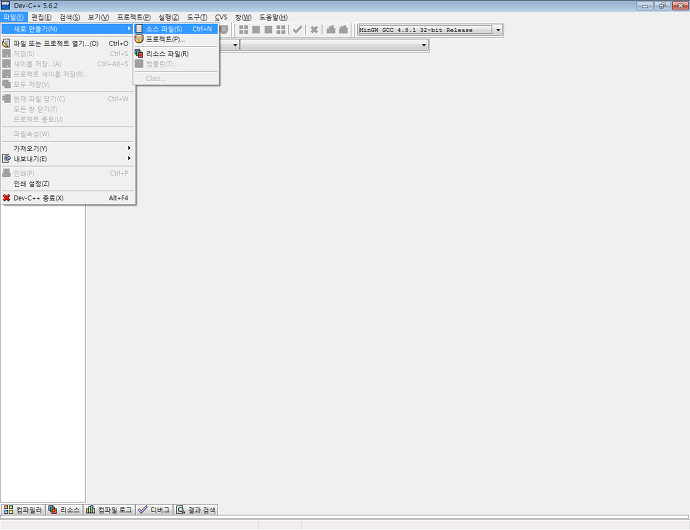Switch to the 결과 검색 tab

[x=196, y=510]
